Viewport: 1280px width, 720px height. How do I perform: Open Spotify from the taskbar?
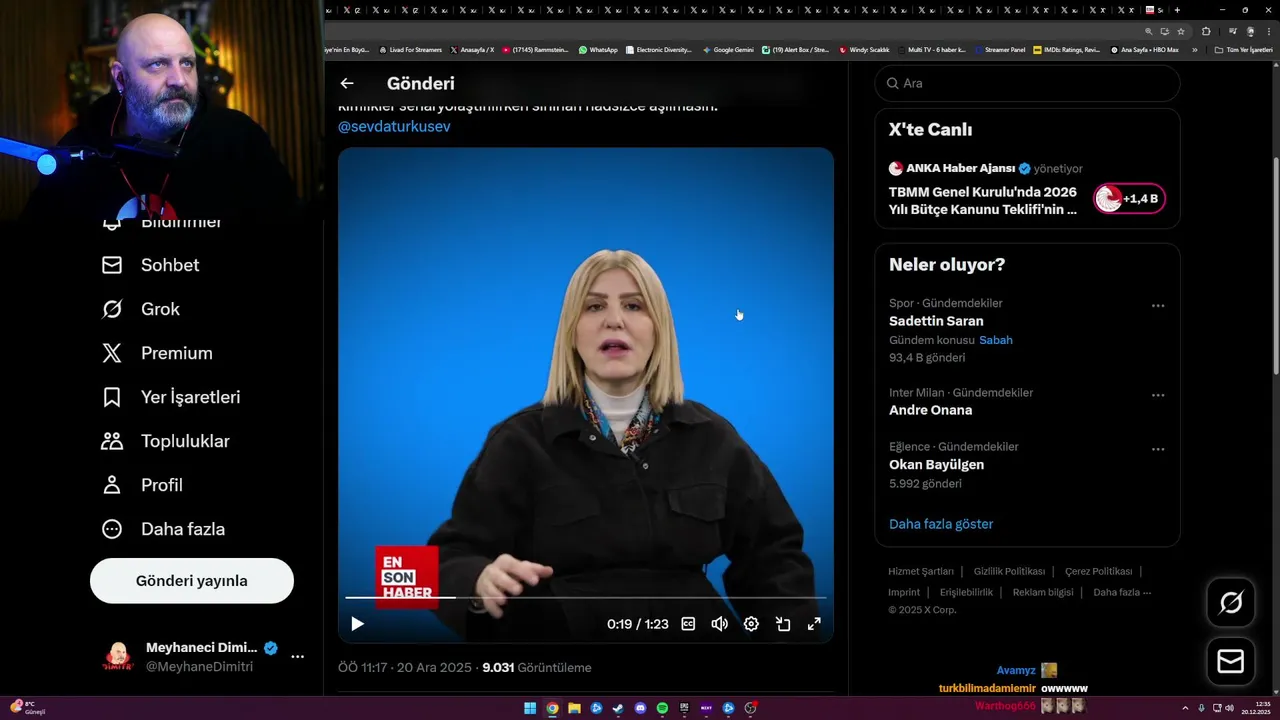pyautogui.click(x=662, y=708)
